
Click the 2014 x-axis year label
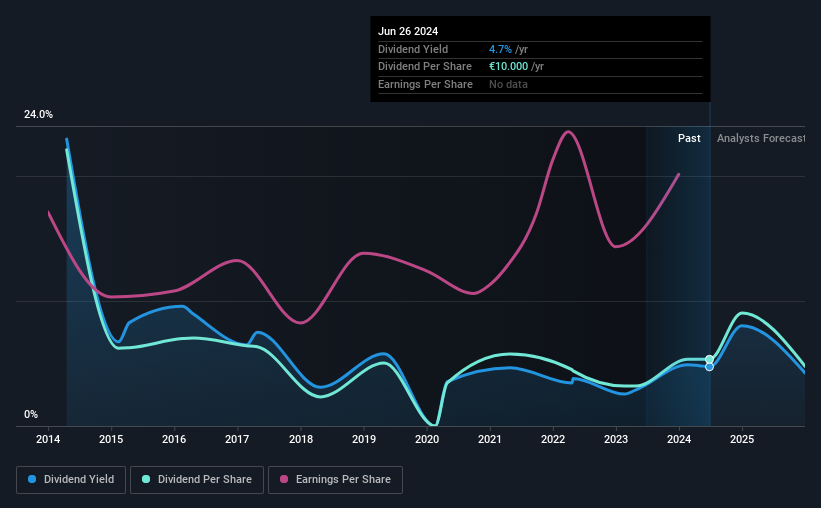tap(48, 439)
